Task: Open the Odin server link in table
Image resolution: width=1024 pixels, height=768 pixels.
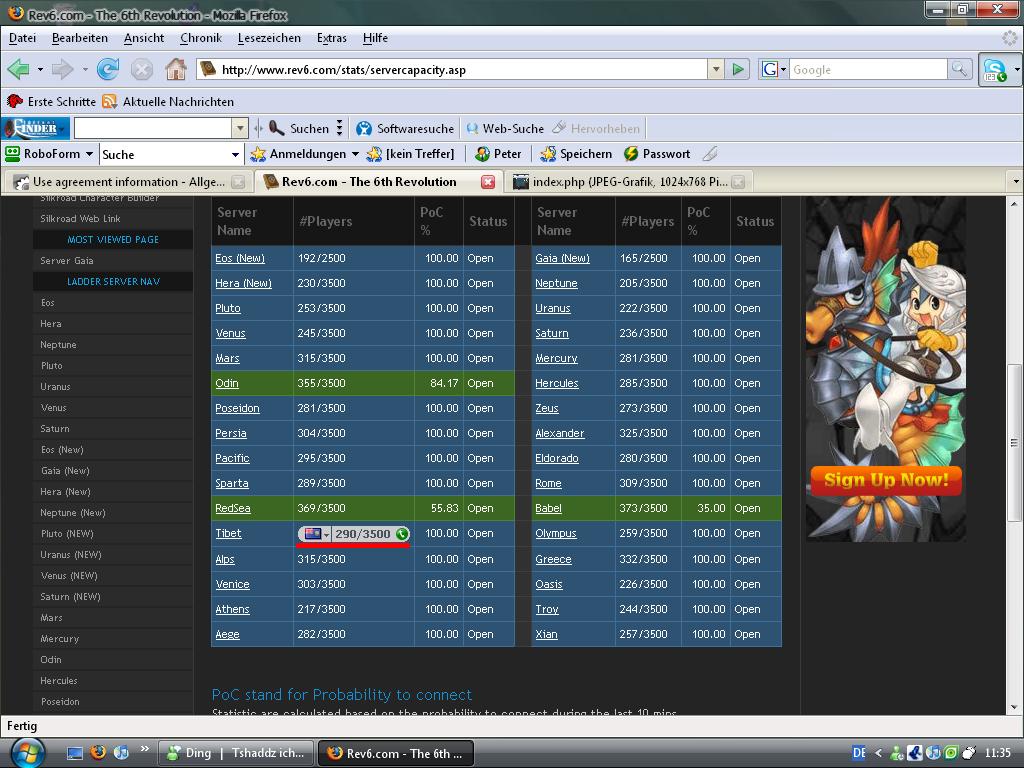Action: click(x=227, y=383)
